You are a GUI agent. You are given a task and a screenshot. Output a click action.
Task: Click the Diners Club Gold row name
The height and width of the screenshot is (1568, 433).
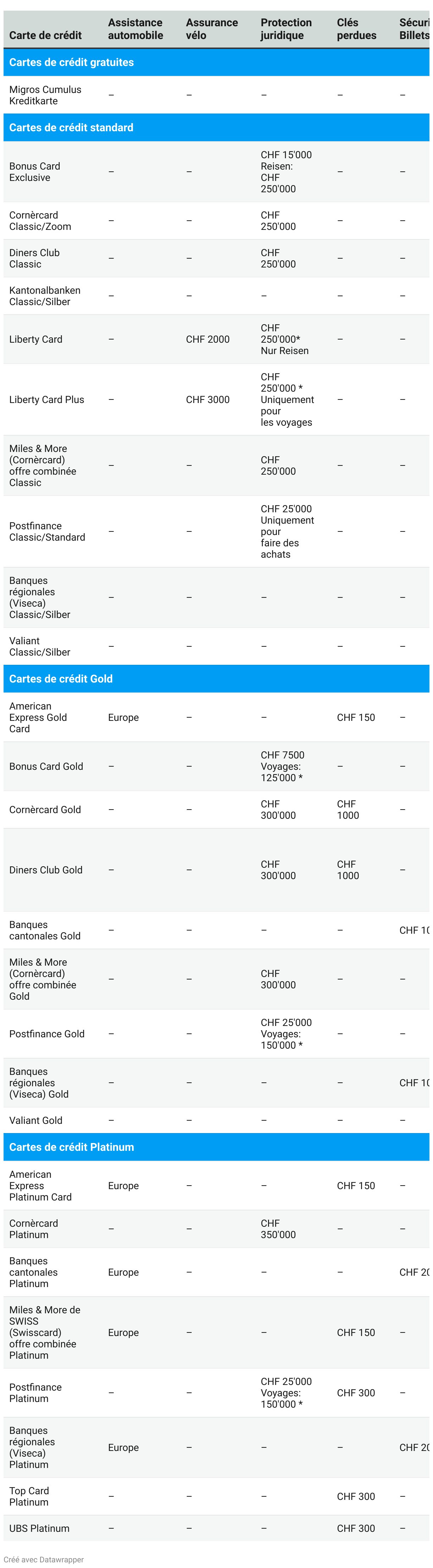pos(46,870)
